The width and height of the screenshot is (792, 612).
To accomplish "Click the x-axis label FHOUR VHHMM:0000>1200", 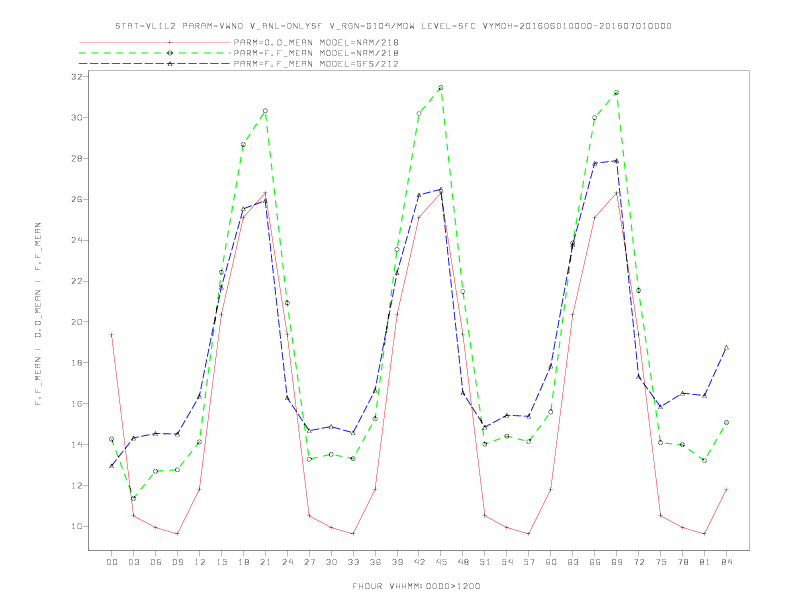I will pos(416,586).
